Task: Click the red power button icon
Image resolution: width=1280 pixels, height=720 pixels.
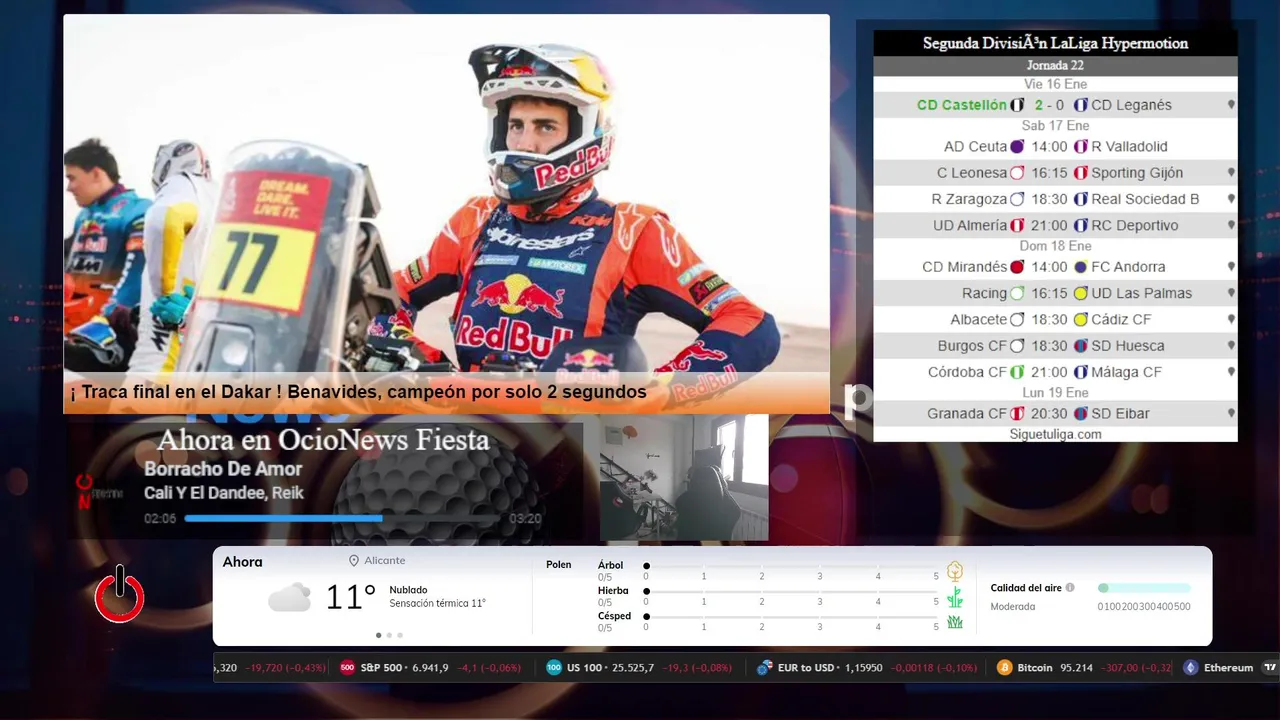Action: [x=120, y=594]
